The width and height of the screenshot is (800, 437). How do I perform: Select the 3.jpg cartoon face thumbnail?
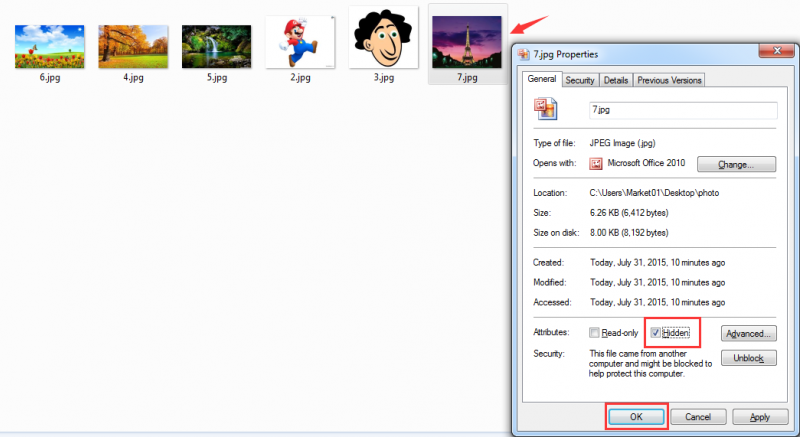pyautogui.click(x=383, y=37)
